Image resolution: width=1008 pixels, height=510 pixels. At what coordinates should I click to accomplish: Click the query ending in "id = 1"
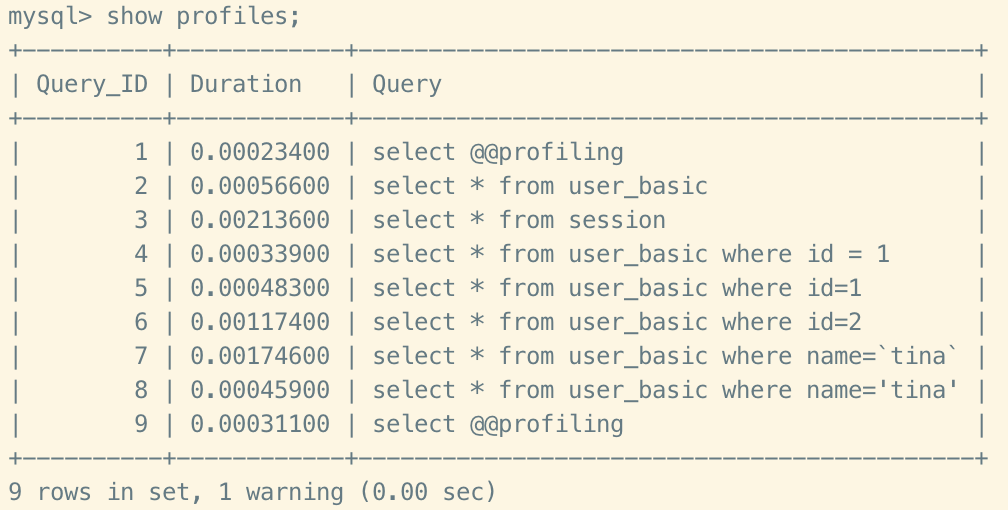(630, 255)
